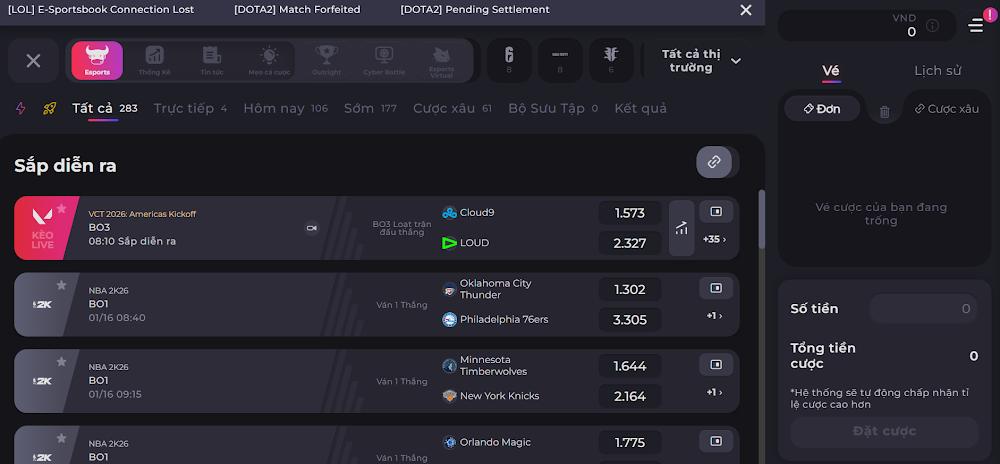1000x464 pixels.
Task: Click the Đặt cược place bet button
Action: point(884,431)
